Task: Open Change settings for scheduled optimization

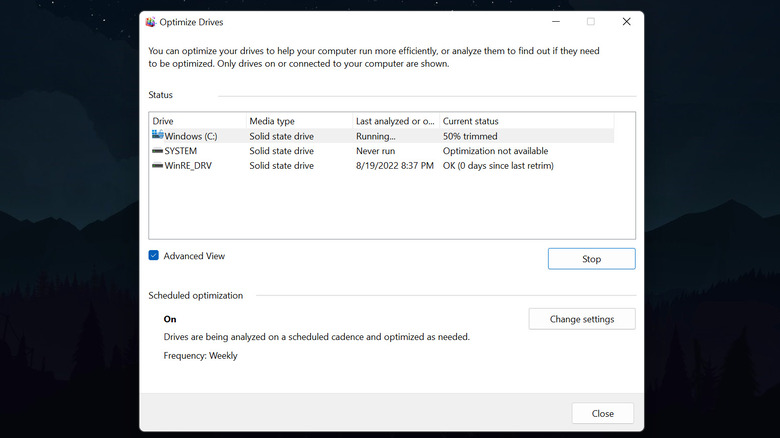Action: pyautogui.click(x=580, y=319)
